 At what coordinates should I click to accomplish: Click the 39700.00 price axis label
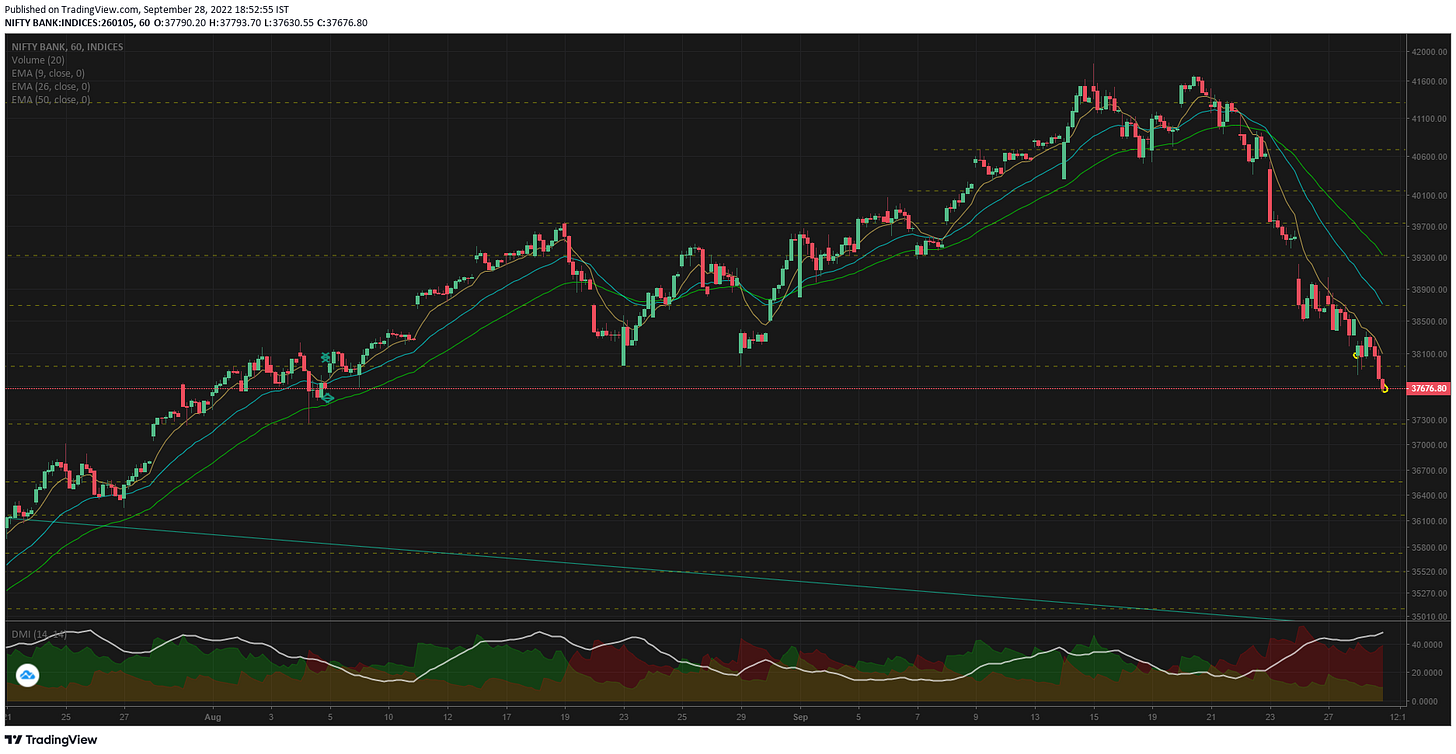tap(1430, 228)
